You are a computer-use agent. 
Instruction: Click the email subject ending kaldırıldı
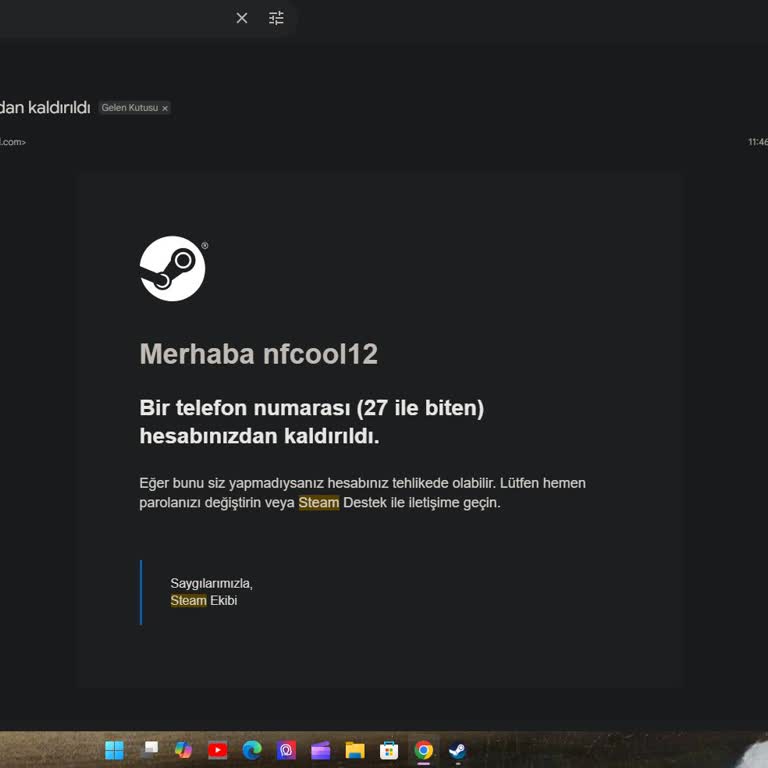[45, 107]
